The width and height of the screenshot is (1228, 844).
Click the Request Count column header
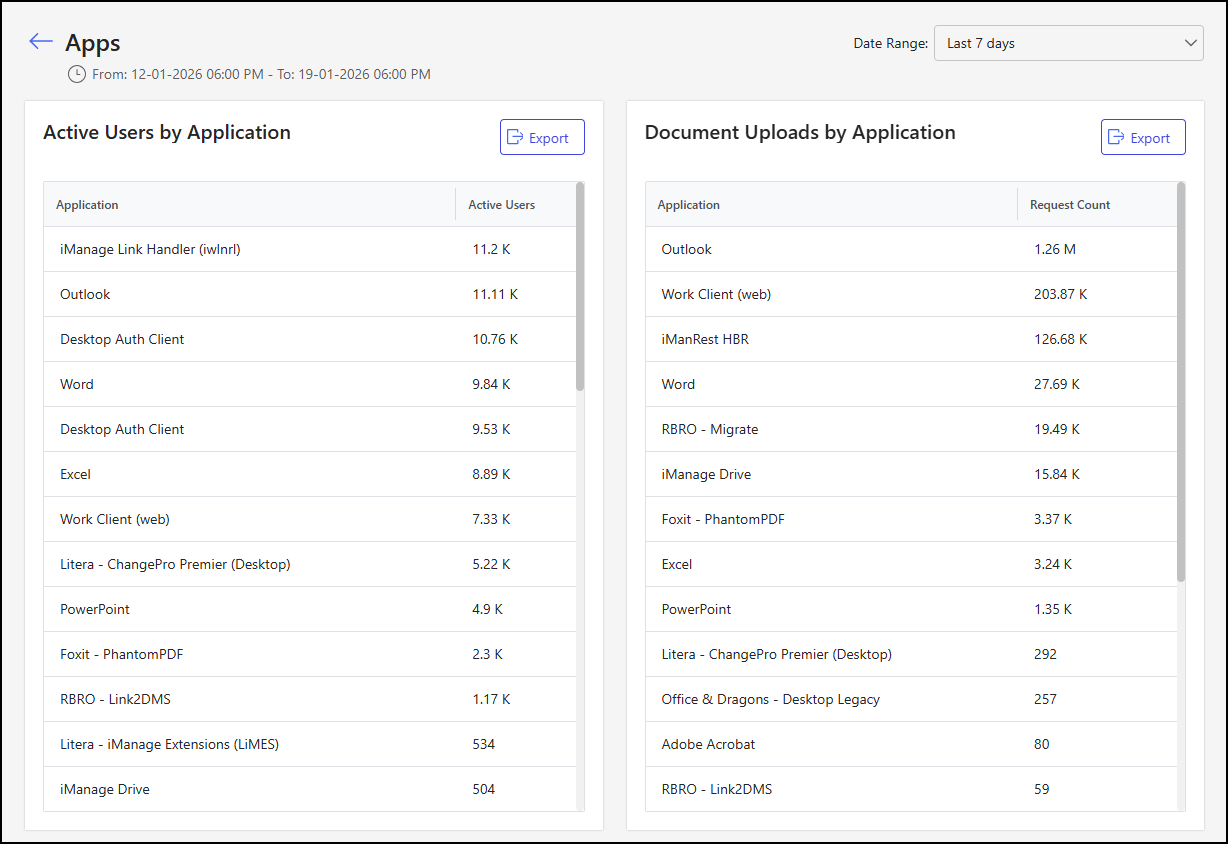(x=1069, y=205)
